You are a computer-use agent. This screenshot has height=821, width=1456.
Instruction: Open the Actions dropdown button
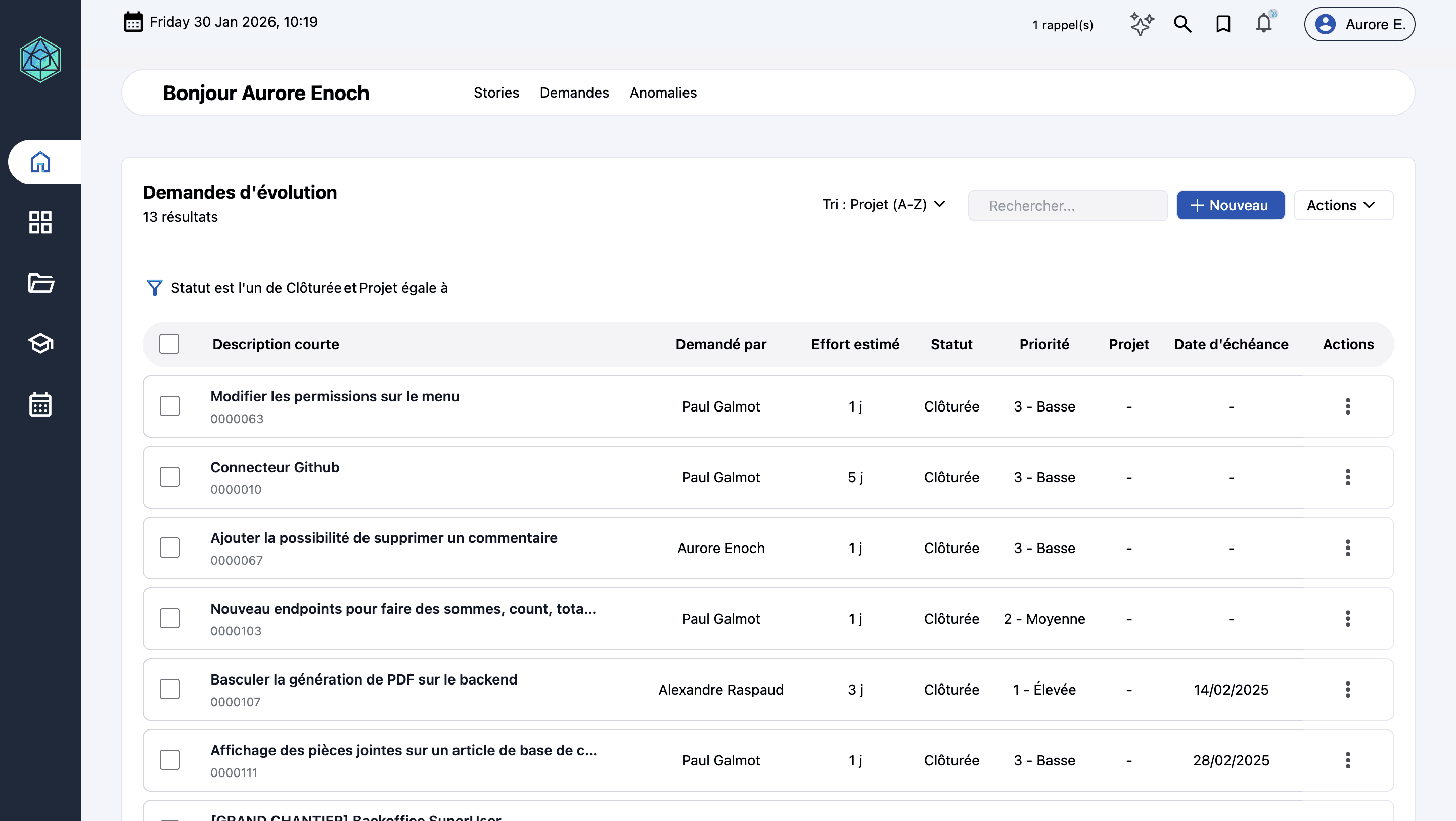(1343, 205)
